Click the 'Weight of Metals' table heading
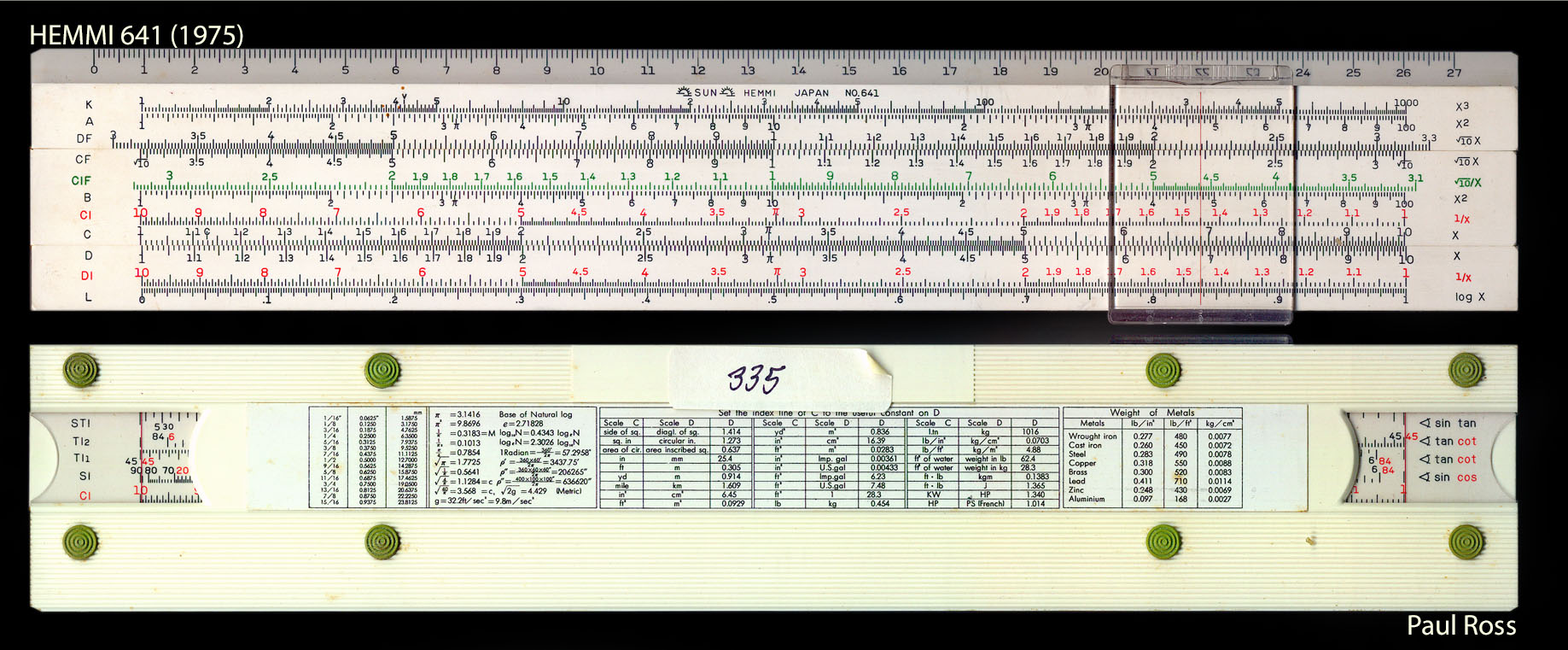 [x=1151, y=413]
